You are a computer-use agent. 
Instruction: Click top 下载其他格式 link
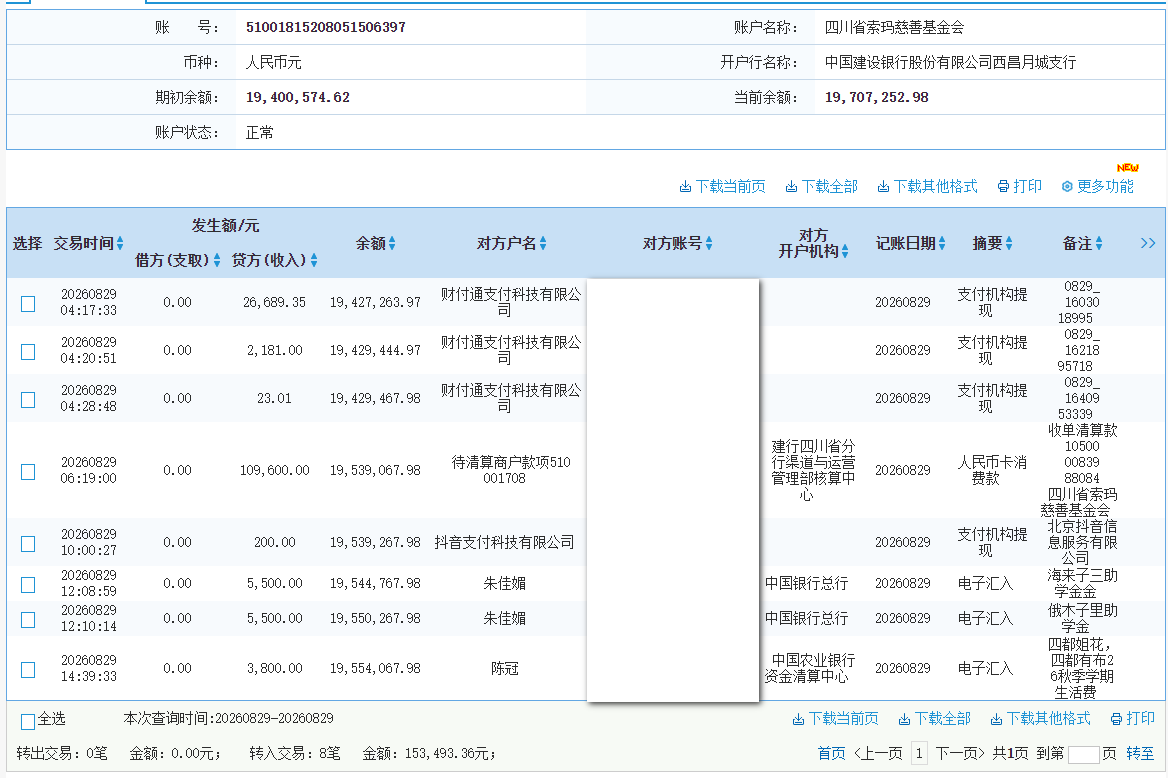click(x=927, y=186)
